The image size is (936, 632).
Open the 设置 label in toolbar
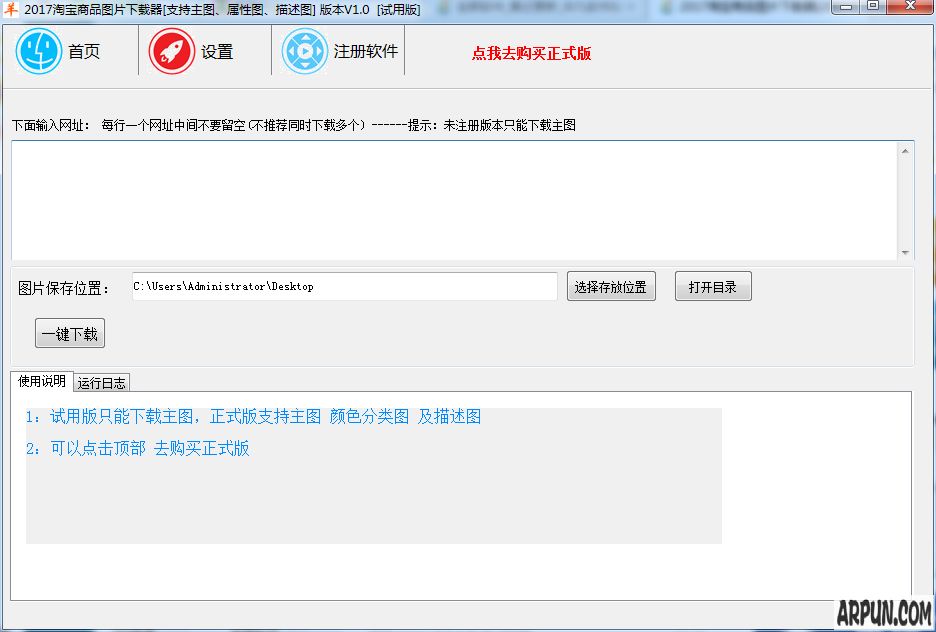(217, 52)
